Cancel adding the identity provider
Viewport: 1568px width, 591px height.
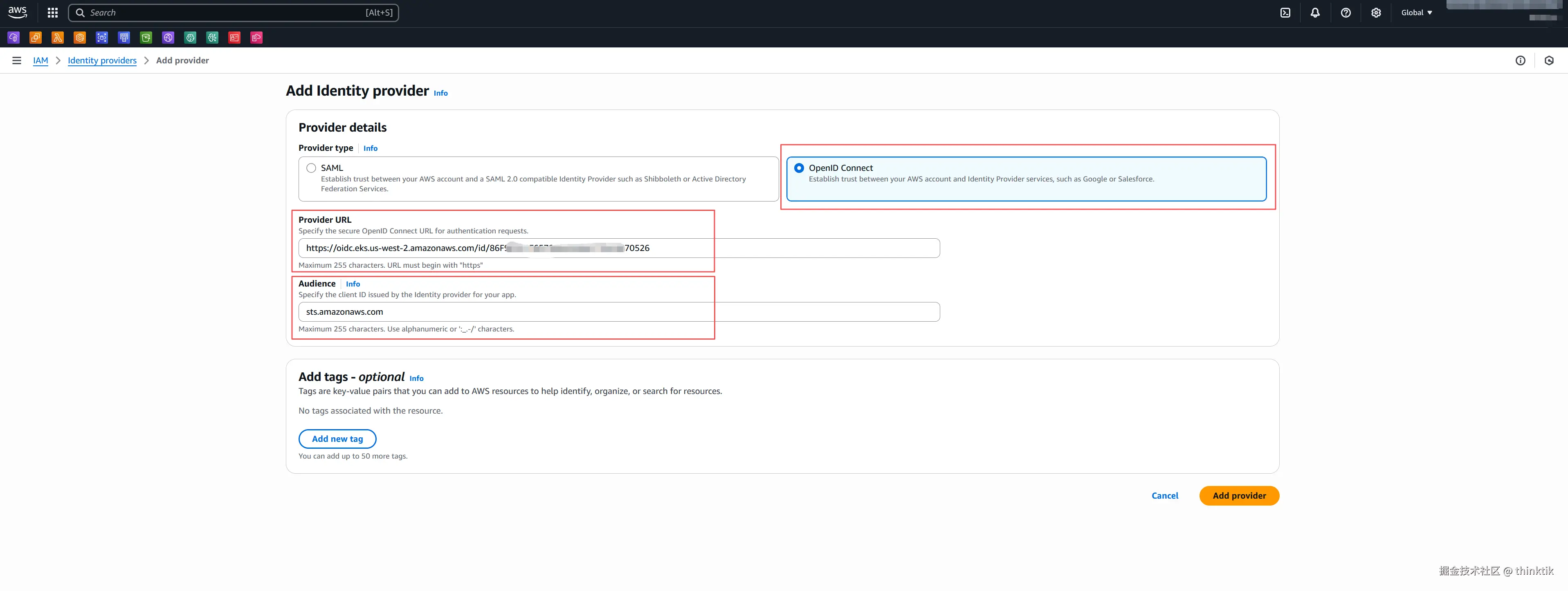click(x=1164, y=495)
